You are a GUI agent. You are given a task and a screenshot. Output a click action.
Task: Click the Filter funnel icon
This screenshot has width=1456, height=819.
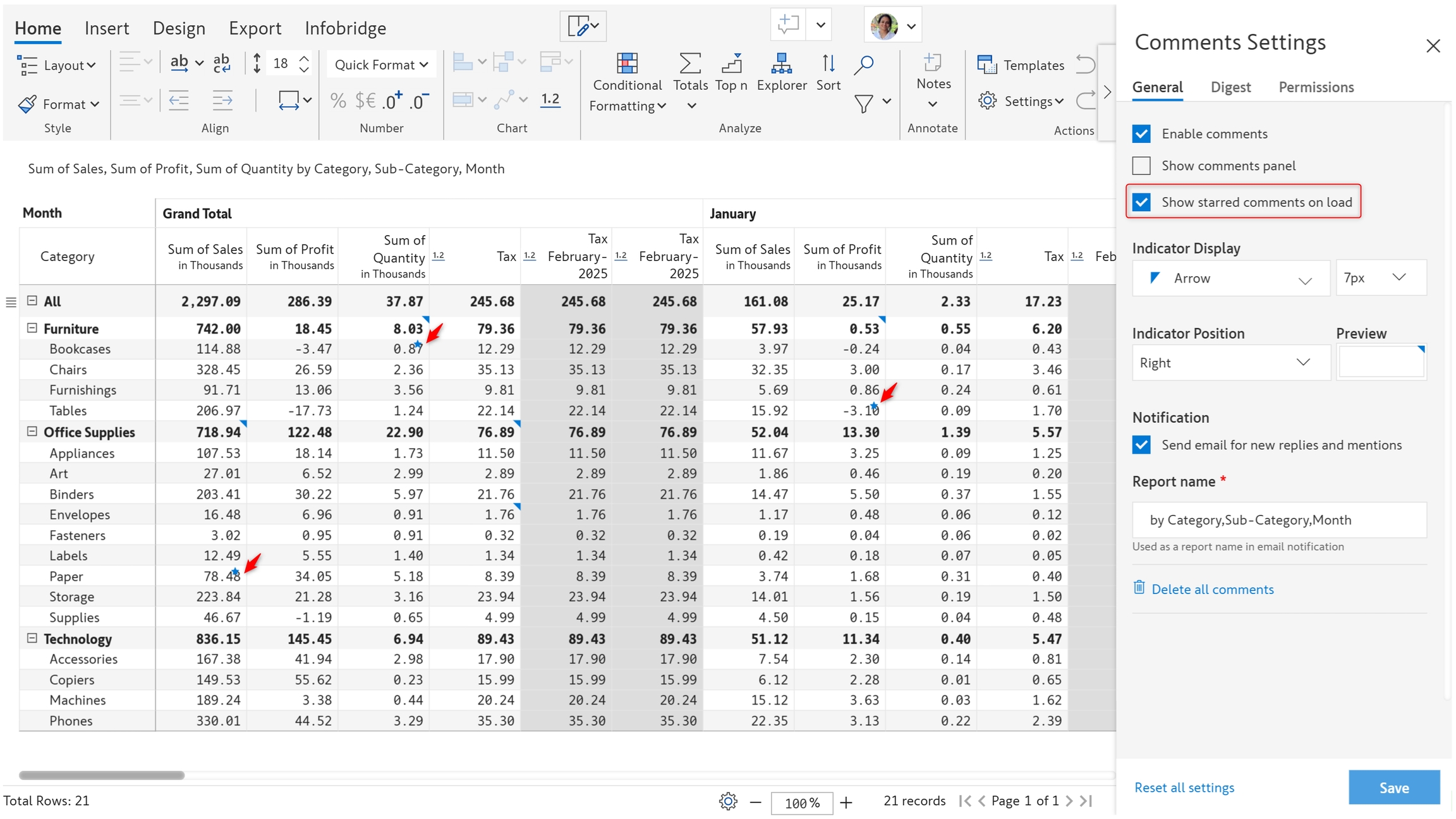(x=863, y=103)
